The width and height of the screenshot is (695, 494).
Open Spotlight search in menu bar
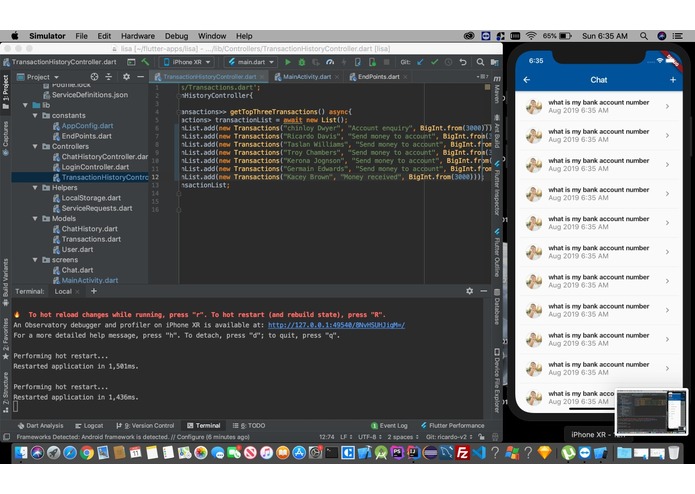tap(644, 36)
